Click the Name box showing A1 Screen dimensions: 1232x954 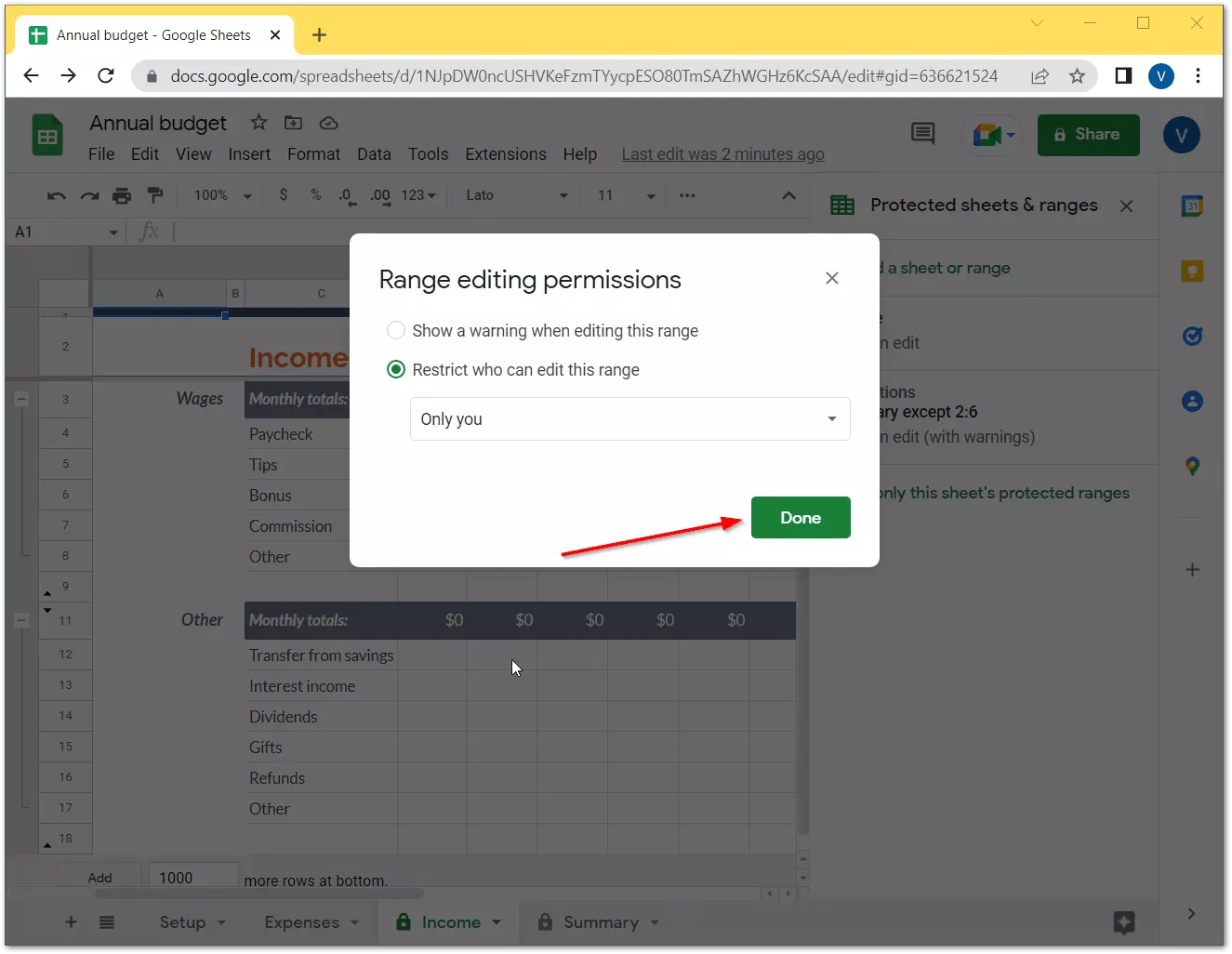pyautogui.click(x=56, y=231)
